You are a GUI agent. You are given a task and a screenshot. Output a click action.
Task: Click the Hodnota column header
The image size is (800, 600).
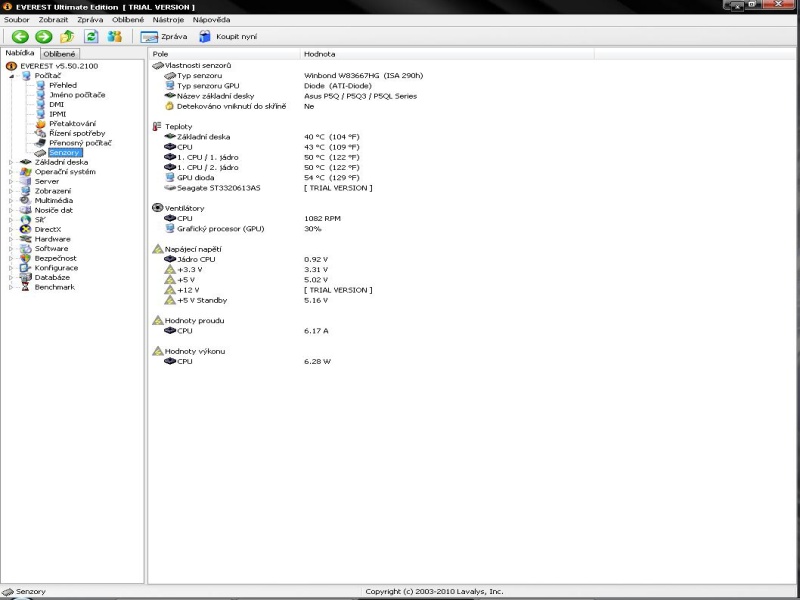[x=447, y=54]
